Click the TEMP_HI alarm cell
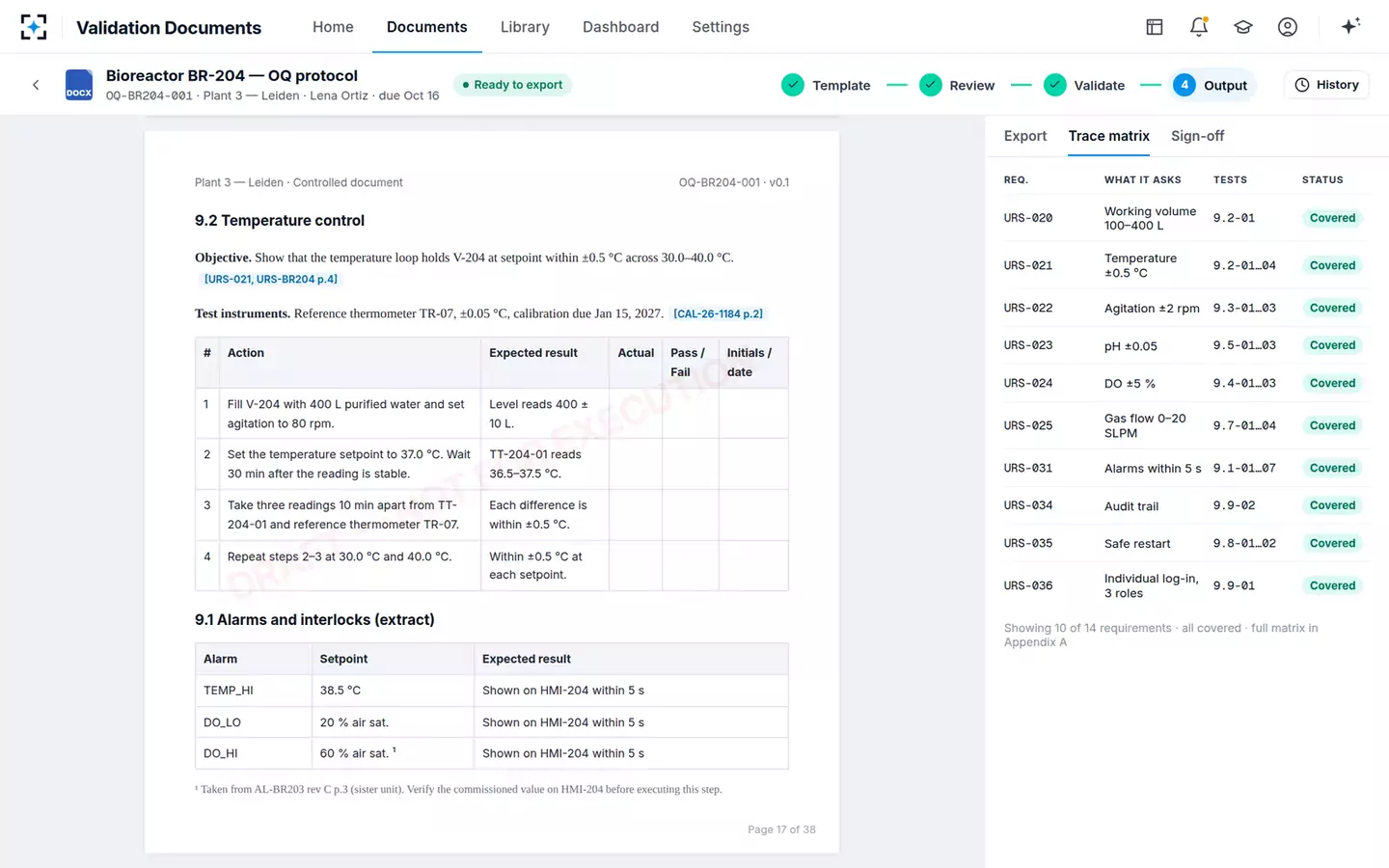The width and height of the screenshot is (1389, 868). pos(253,691)
